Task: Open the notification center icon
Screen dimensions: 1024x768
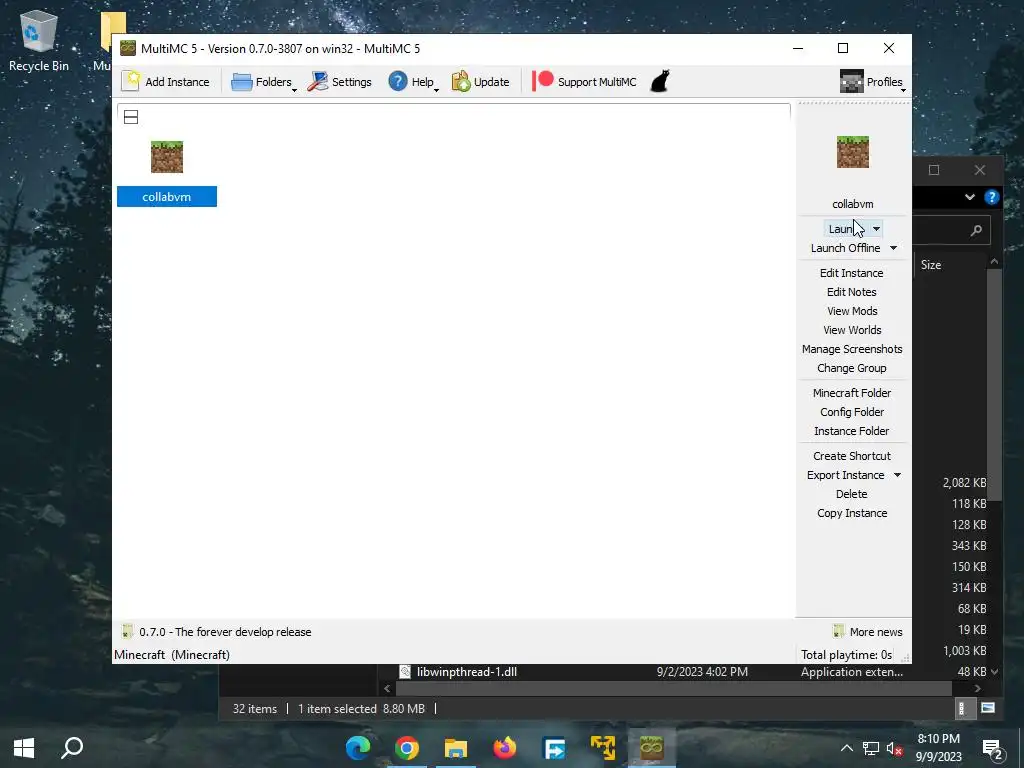Action: 992,749
